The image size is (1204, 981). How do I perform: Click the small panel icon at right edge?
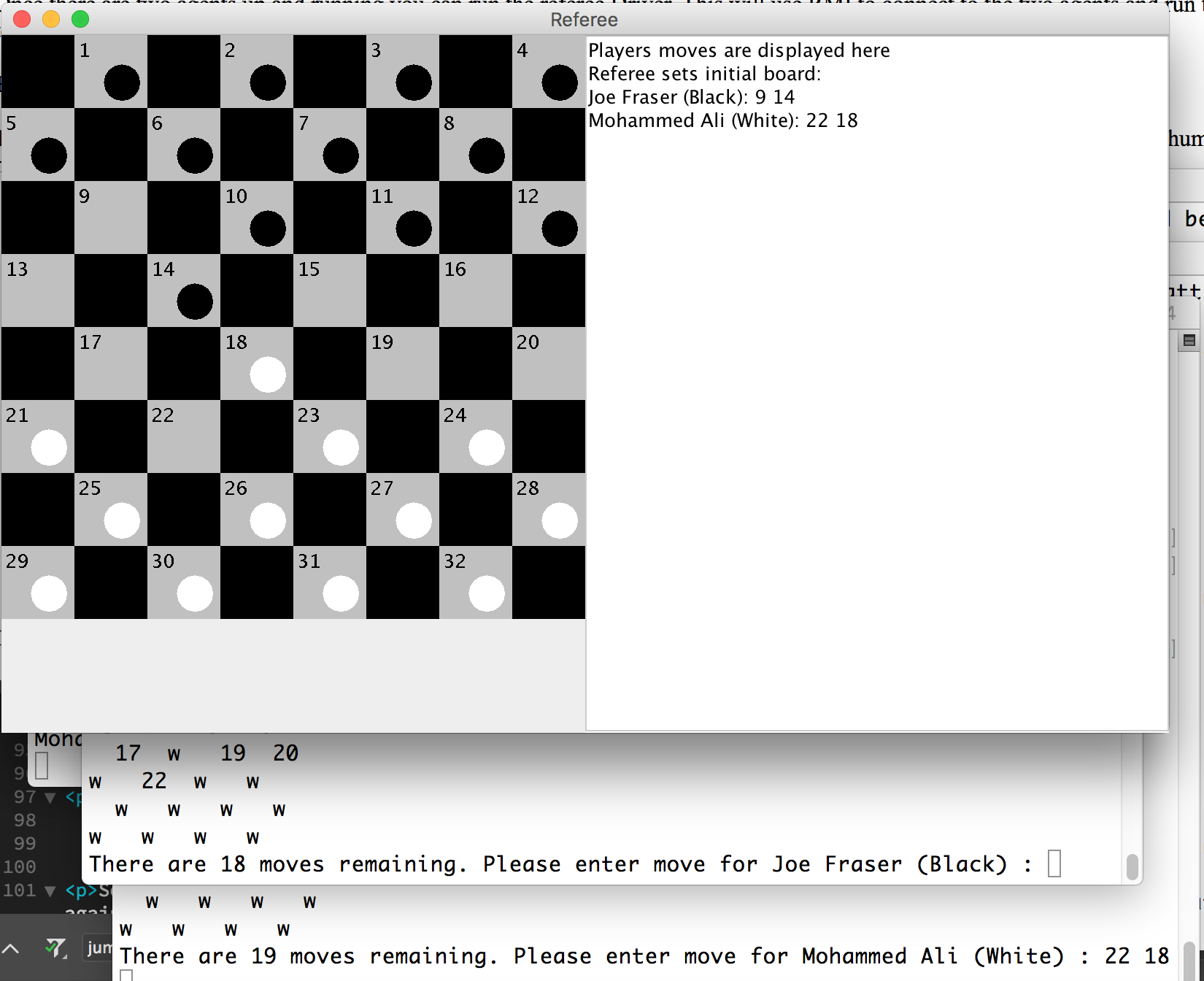click(1189, 340)
